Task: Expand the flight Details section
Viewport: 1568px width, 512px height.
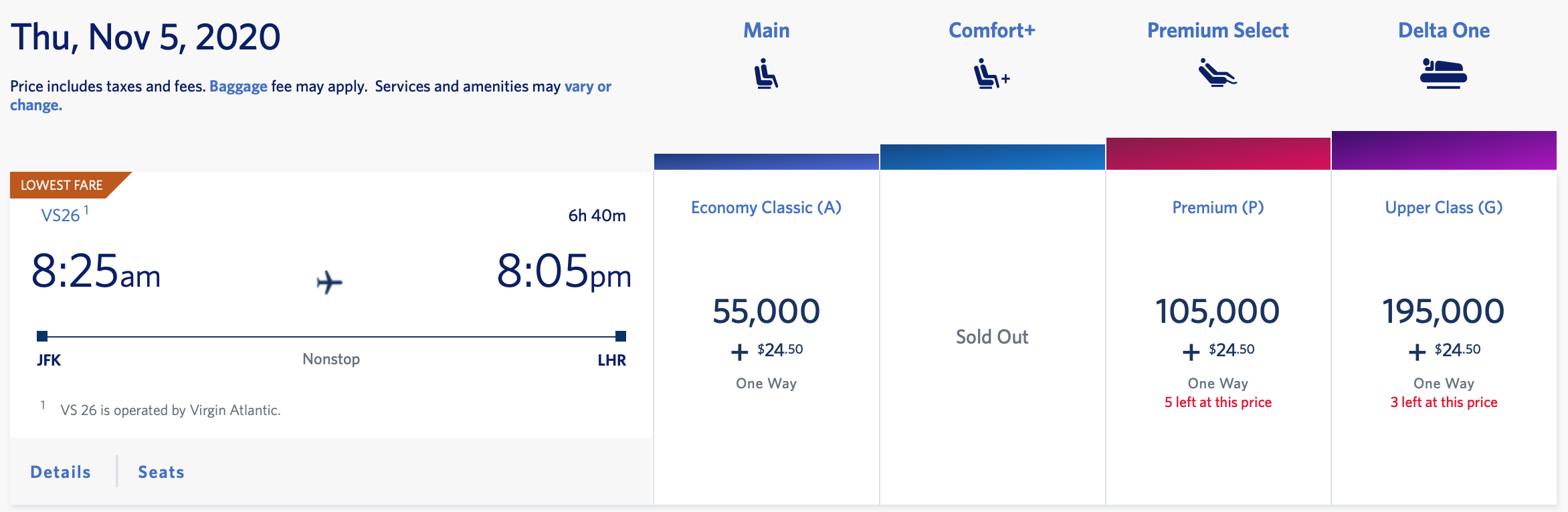Action: (x=59, y=471)
